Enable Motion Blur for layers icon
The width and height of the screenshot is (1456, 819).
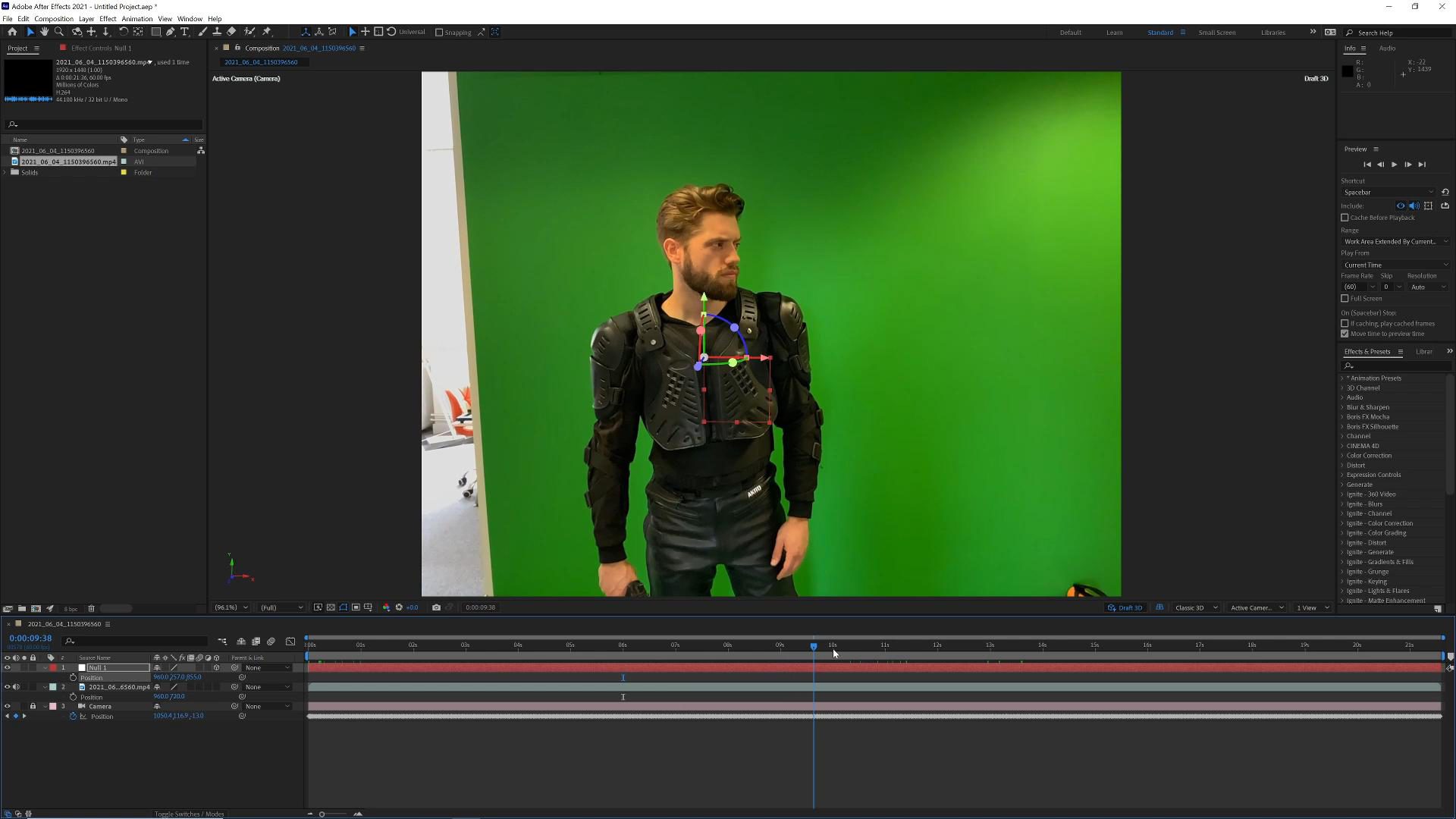click(271, 642)
